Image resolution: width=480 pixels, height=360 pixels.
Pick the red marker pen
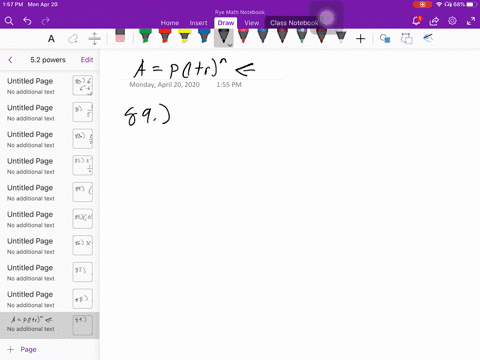(x=165, y=36)
